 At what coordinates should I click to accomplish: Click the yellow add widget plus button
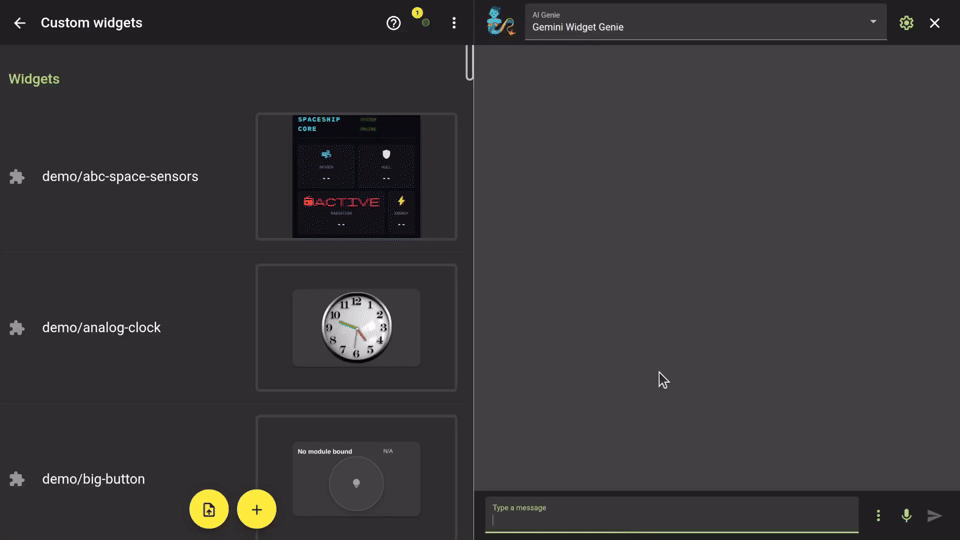tap(257, 509)
